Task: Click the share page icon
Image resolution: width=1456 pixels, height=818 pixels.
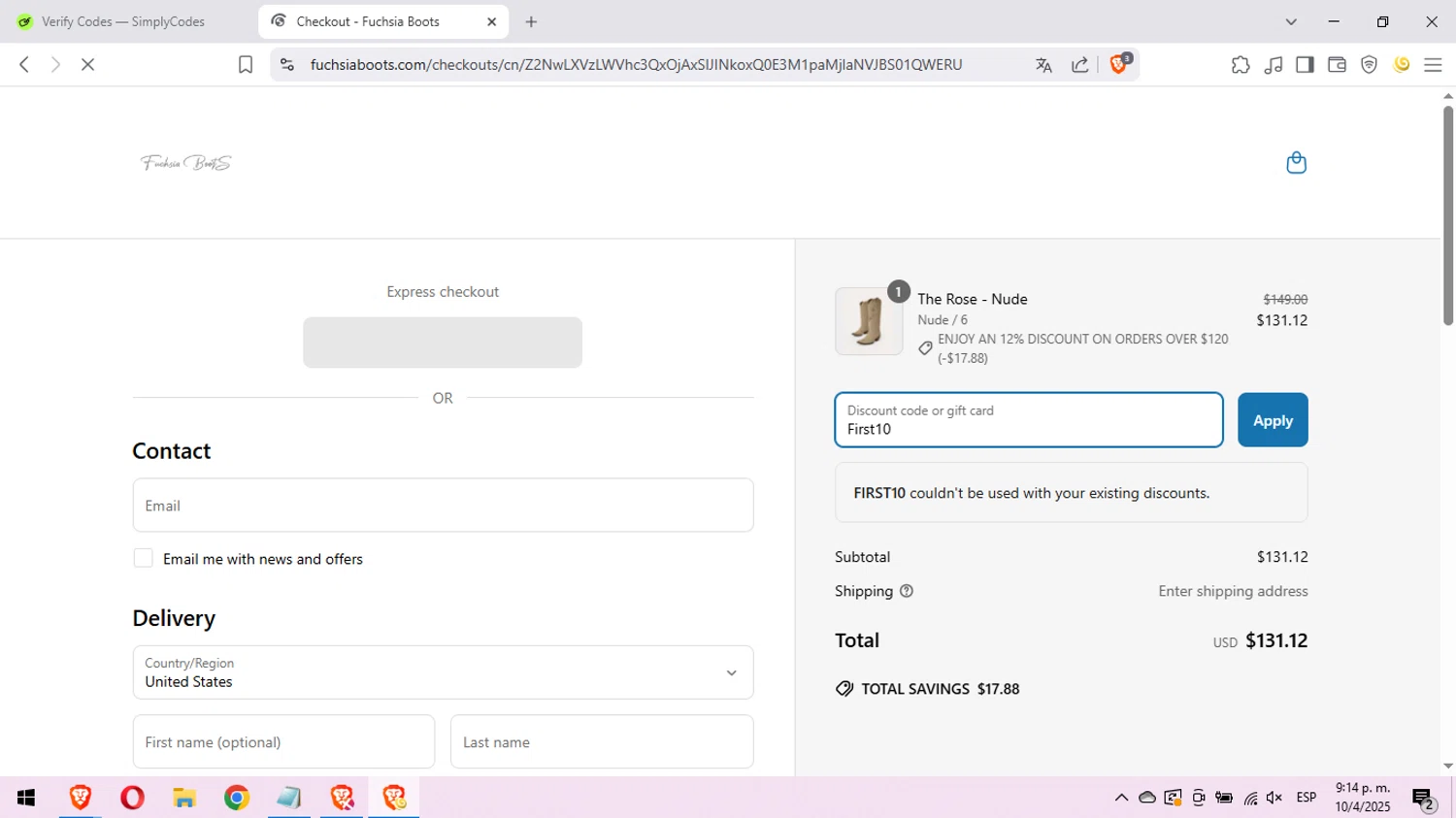Action: click(x=1080, y=65)
